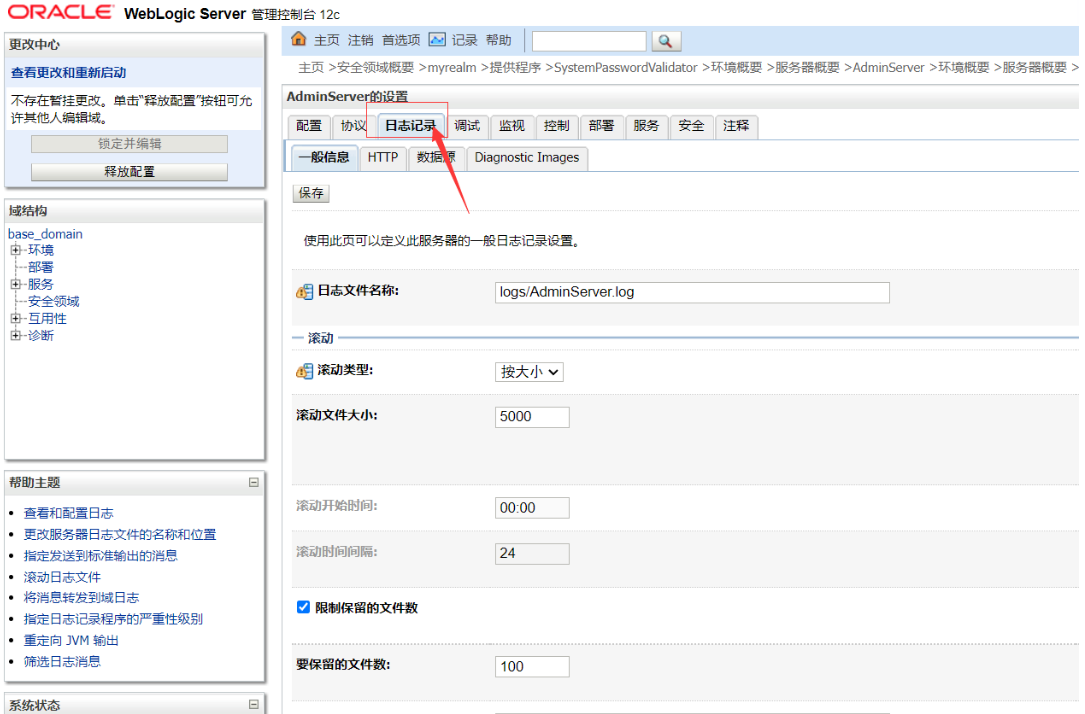This screenshot has height=714, width=1085.
Task: Click the 释放配置 button
Action: point(129,172)
